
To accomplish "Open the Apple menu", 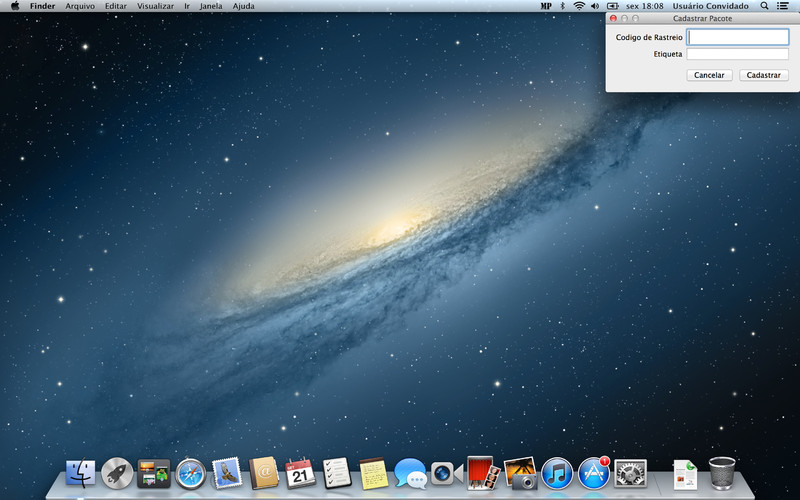I will click(15, 6).
